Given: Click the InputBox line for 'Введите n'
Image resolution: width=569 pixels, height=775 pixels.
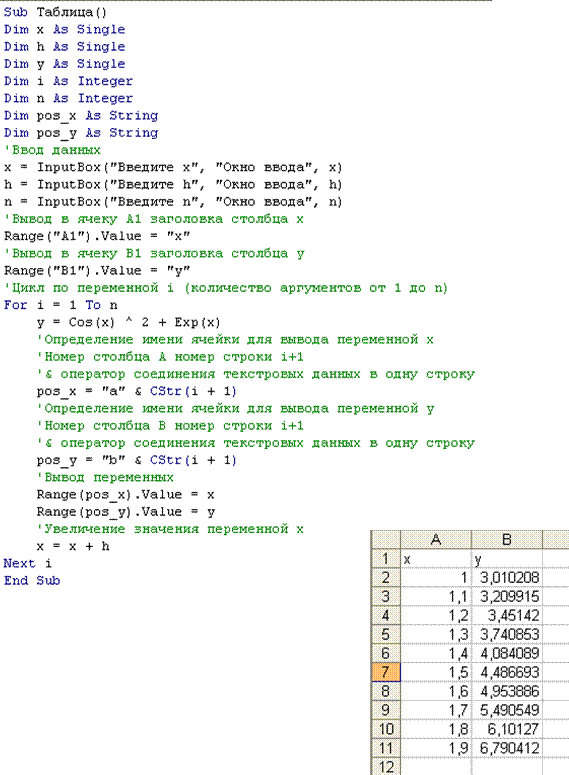Looking at the screenshot, I should [x=173, y=202].
